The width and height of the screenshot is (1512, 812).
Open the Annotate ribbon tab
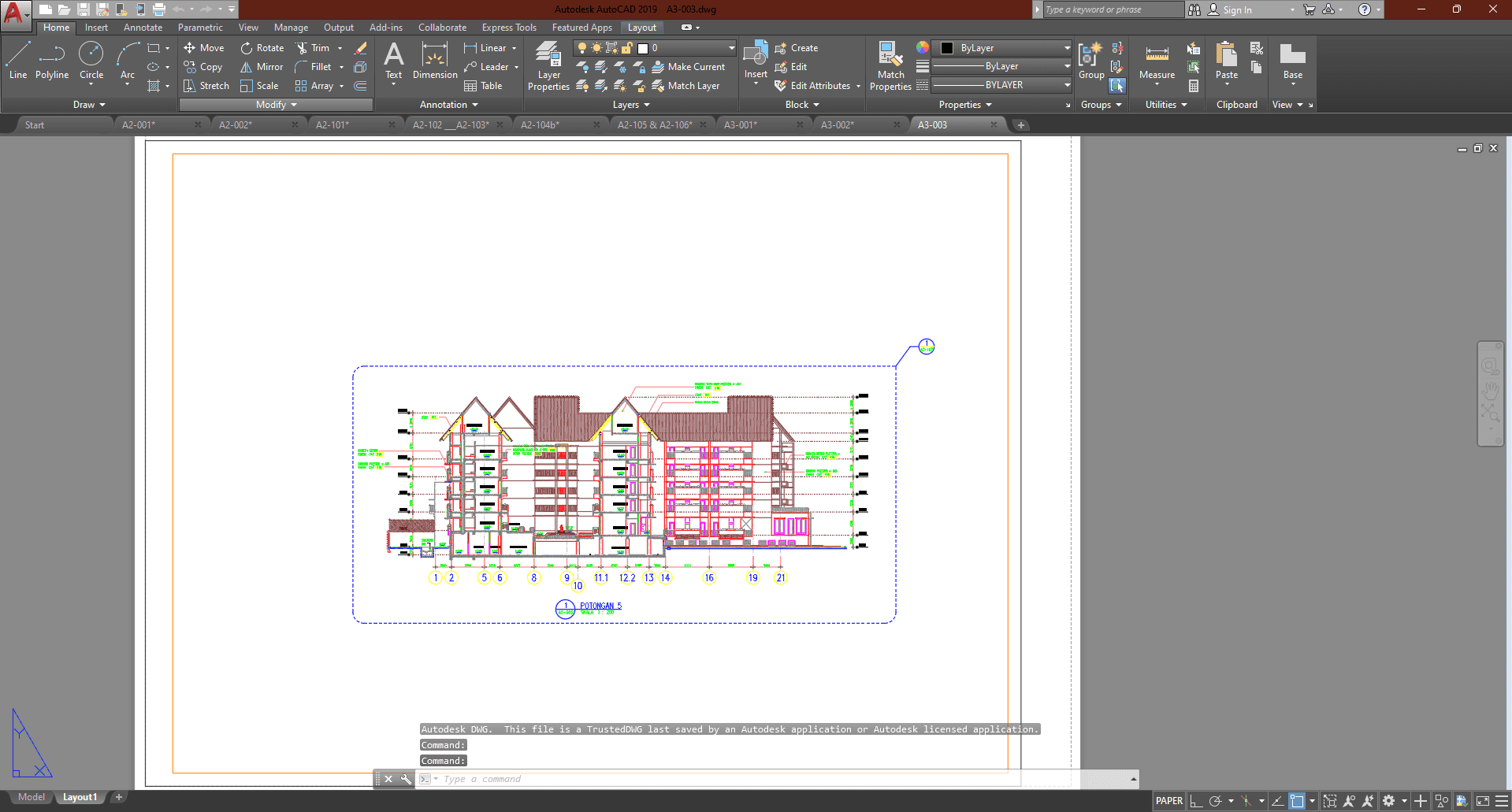(x=143, y=28)
